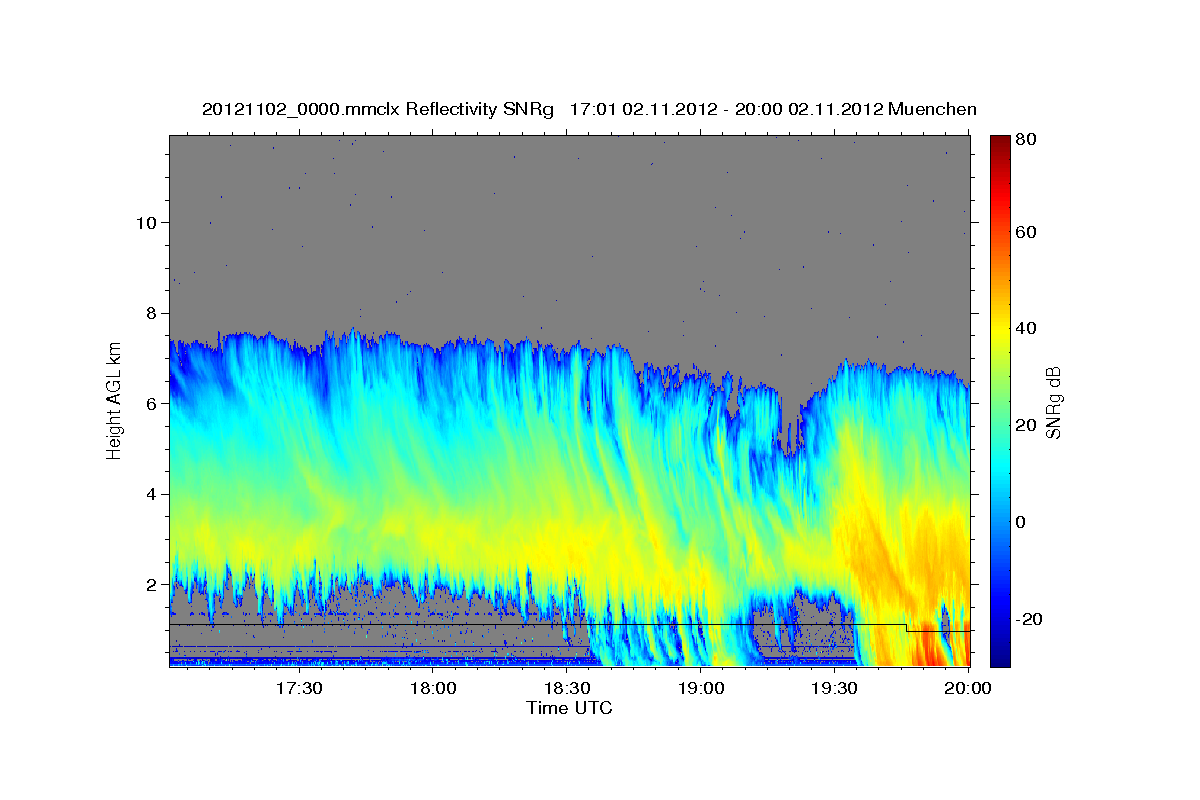The height and width of the screenshot is (800, 1200).
Task: Click the 'Time UTC' axis label
Action: [x=569, y=708]
